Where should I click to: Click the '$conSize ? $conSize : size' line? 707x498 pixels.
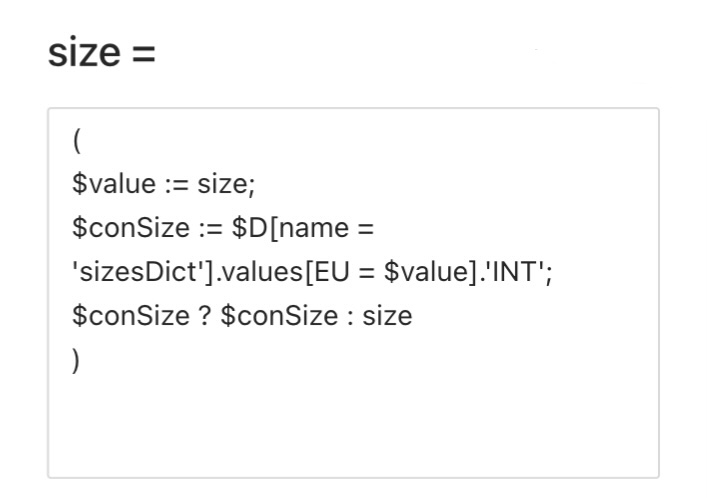242,317
